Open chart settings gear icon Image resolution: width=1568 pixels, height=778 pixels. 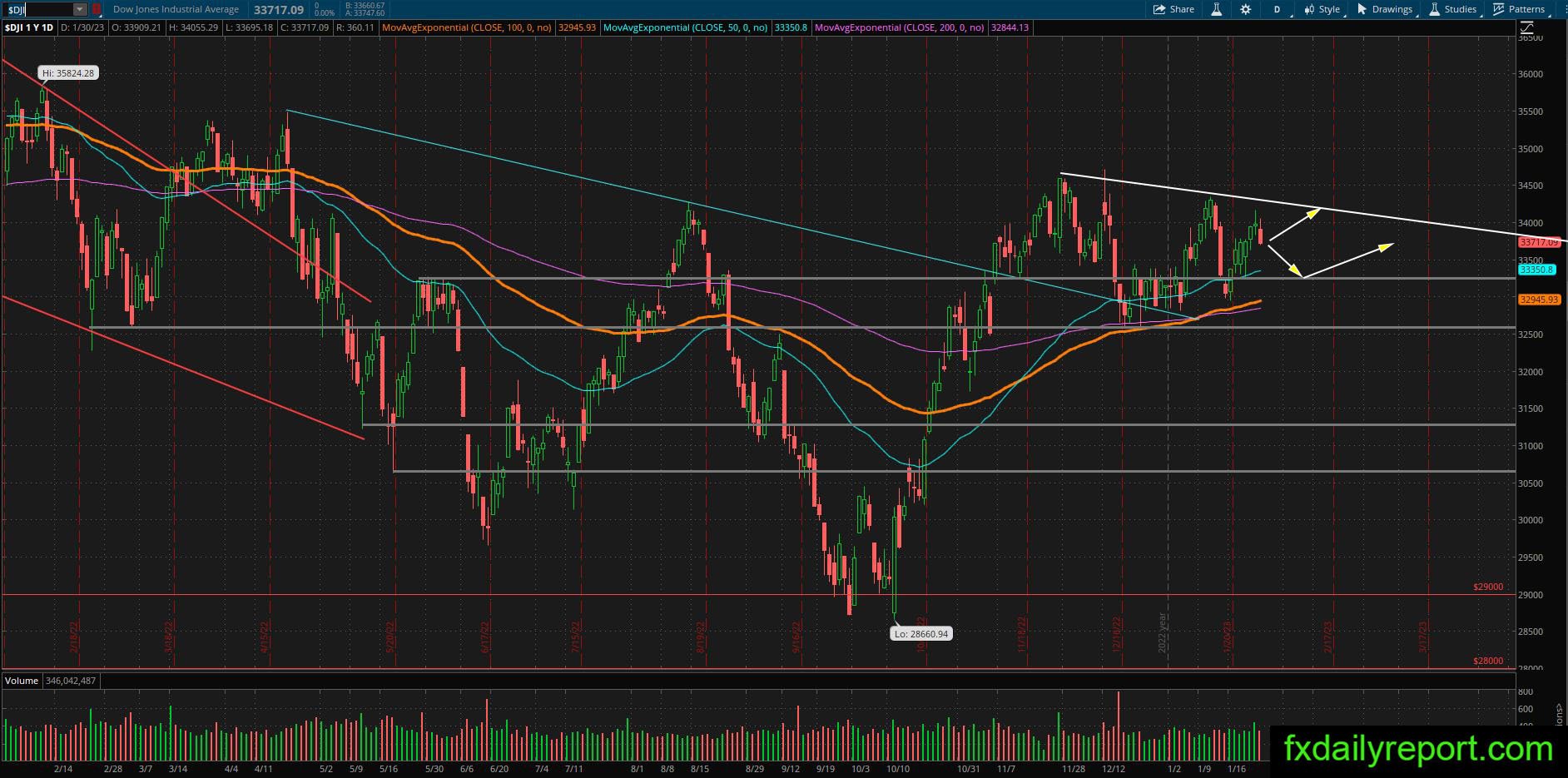point(1245,9)
